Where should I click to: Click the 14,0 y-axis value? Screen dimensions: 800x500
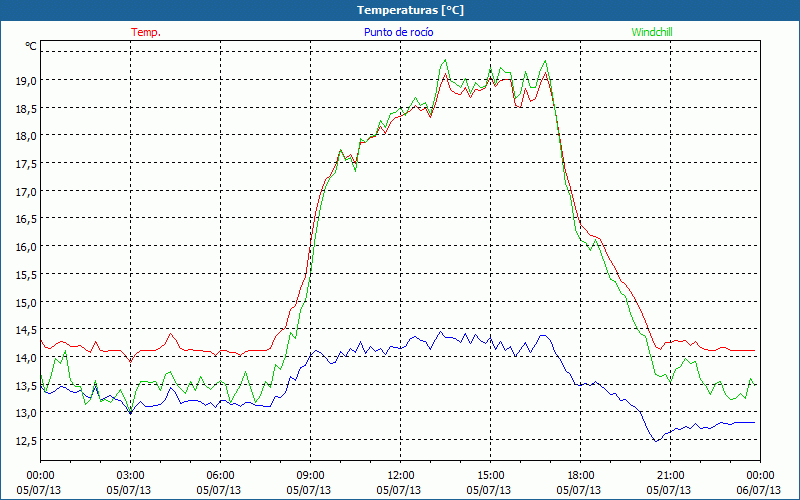(27, 357)
